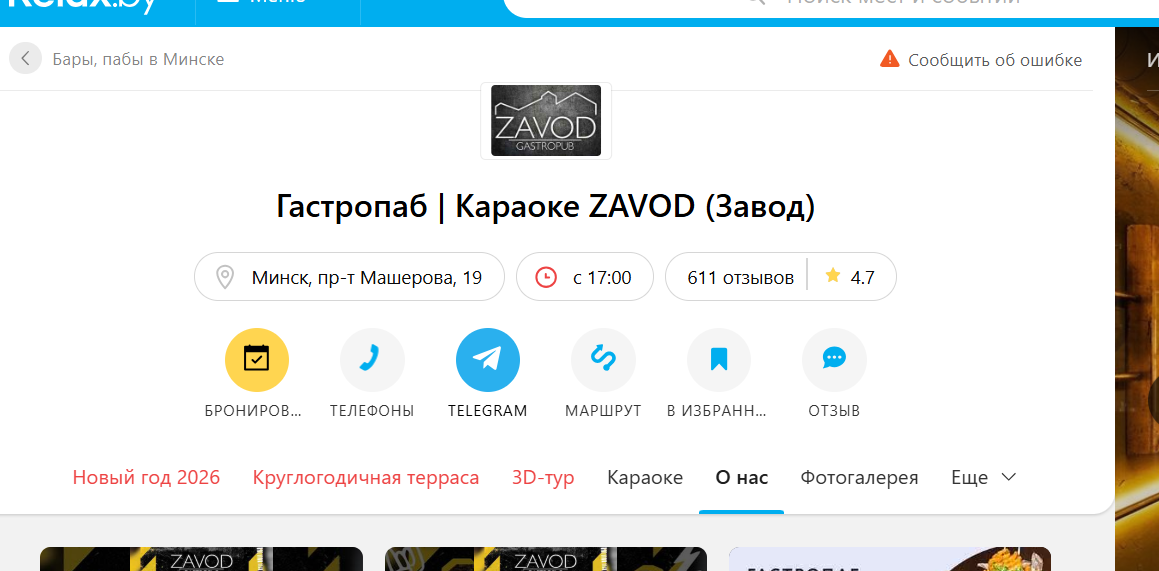Viewport: 1159px width, 571px height.
Task: Click the ZAVOD Gastropub logo
Action: (546, 121)
